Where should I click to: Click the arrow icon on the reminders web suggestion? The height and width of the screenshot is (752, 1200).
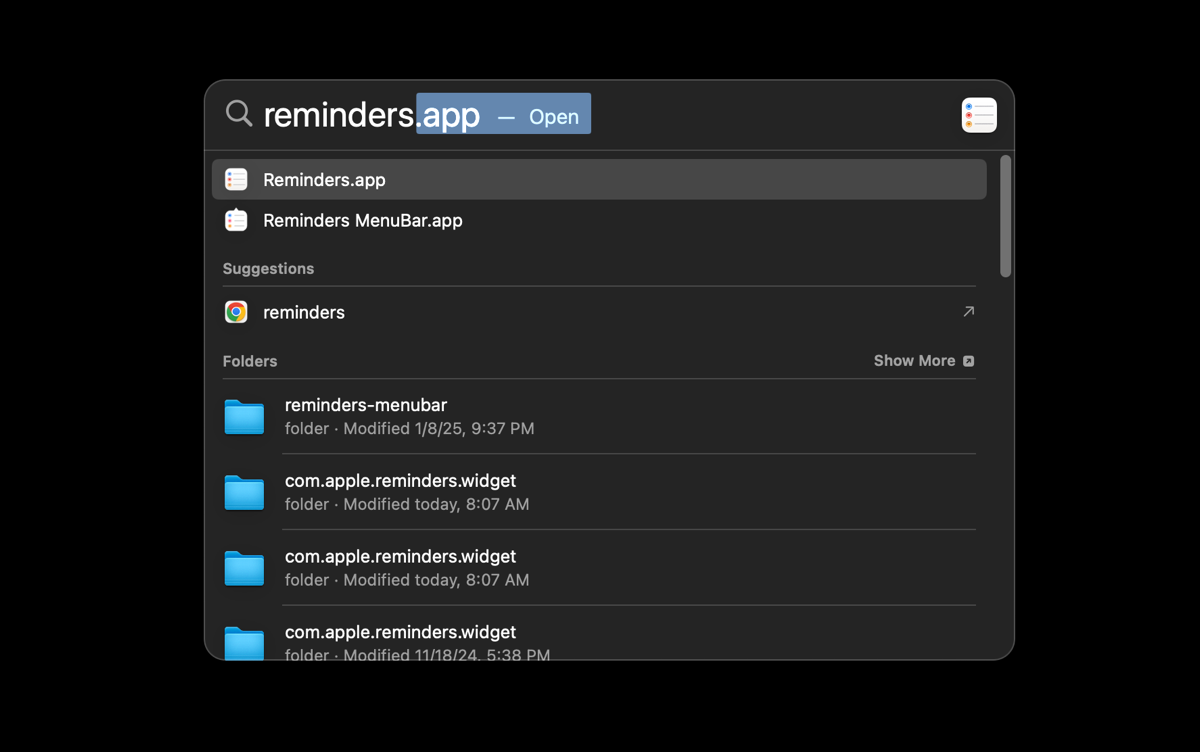pyautogui.click(x=968, y=311)
